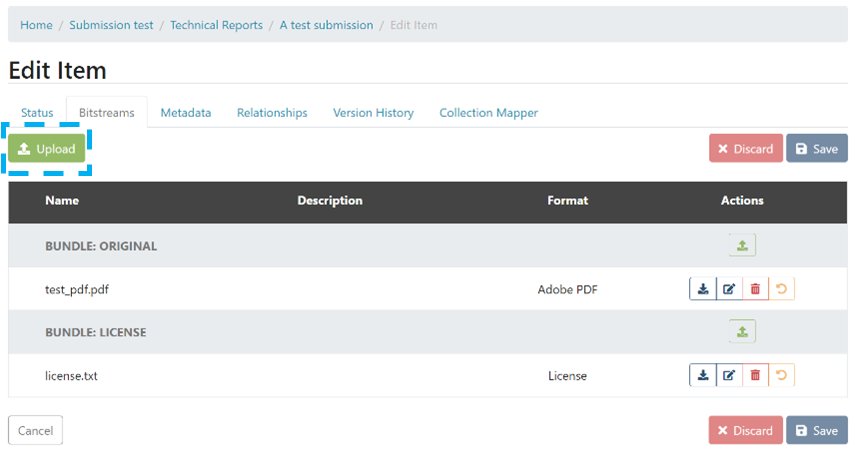Screen dimensions: 855x459
Task: Navigate to Technical Reports breadcrumb link
Action: coord(216,25)
